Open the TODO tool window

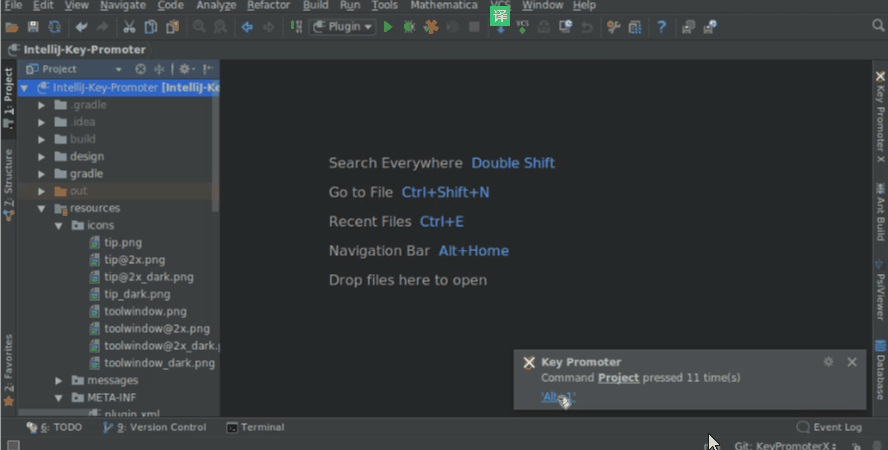click(54, 427)
